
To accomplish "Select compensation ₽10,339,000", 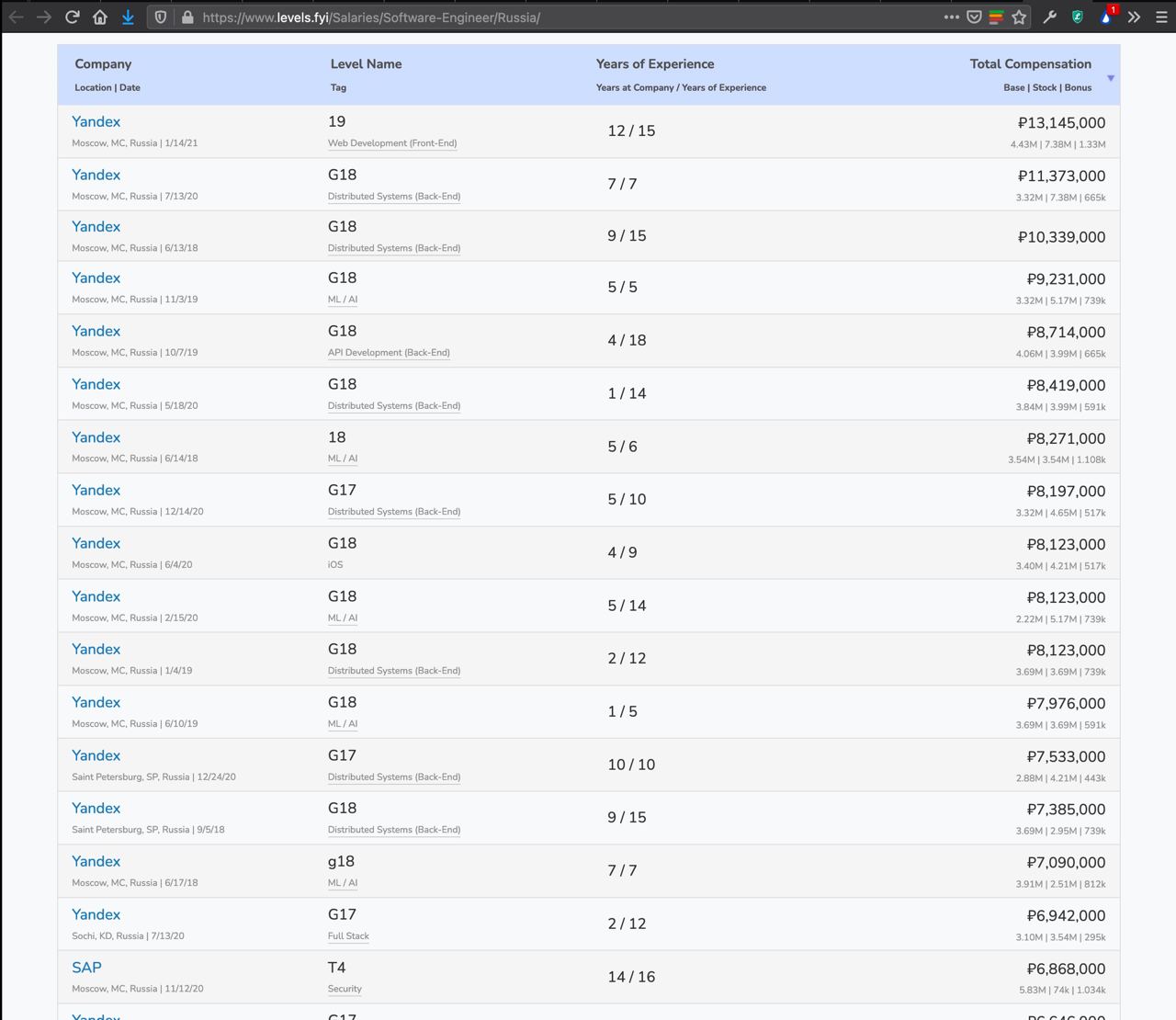I will 1061,236.
